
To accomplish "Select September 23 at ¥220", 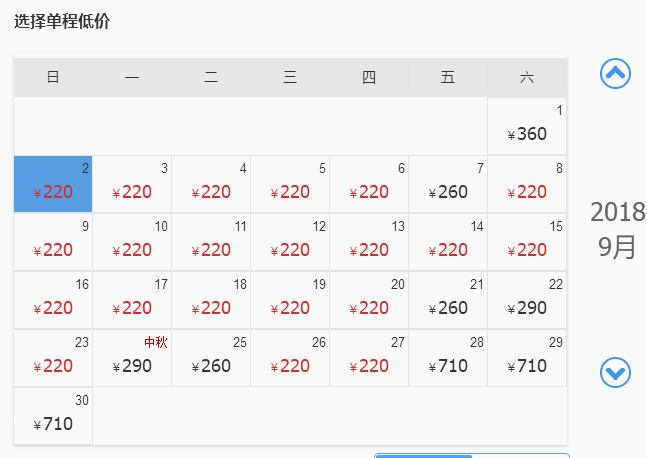I will (53, 358).
